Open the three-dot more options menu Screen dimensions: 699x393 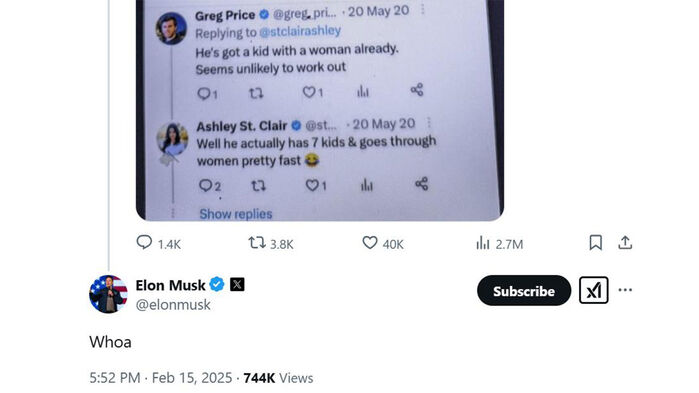pos(625,290)
